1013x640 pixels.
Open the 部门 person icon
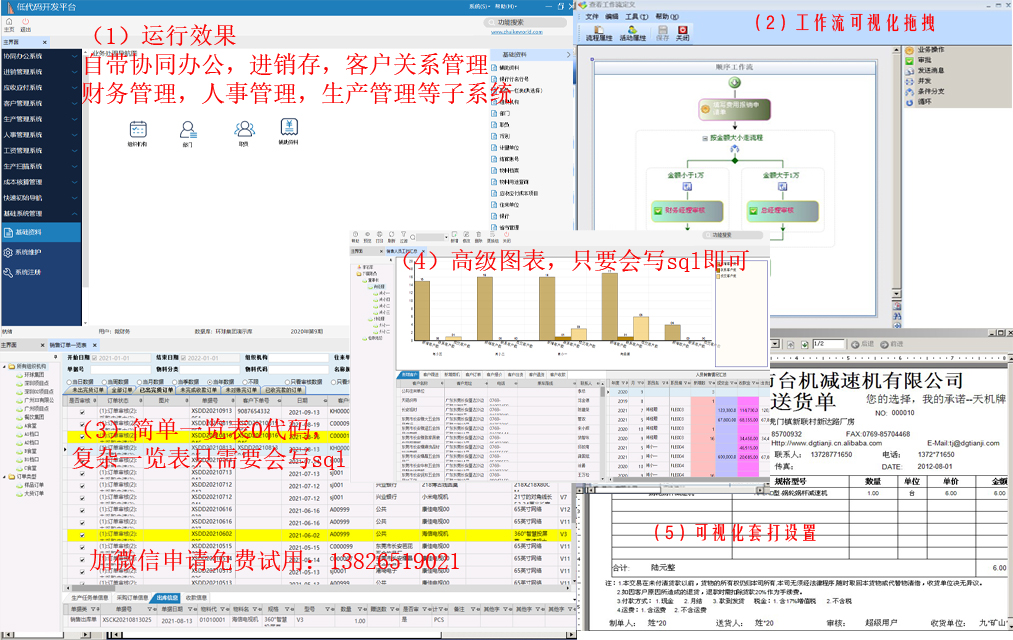[187, 130]
